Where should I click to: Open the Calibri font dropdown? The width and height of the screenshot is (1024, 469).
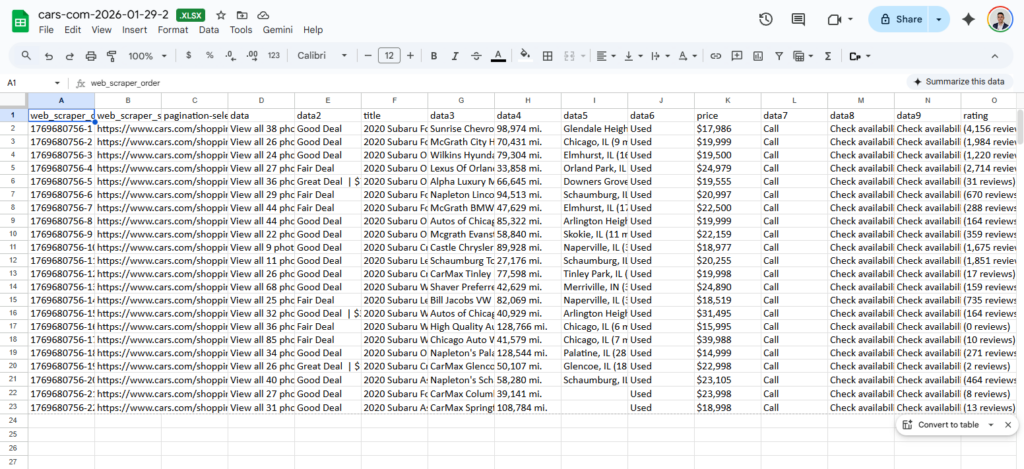[322, 56]
